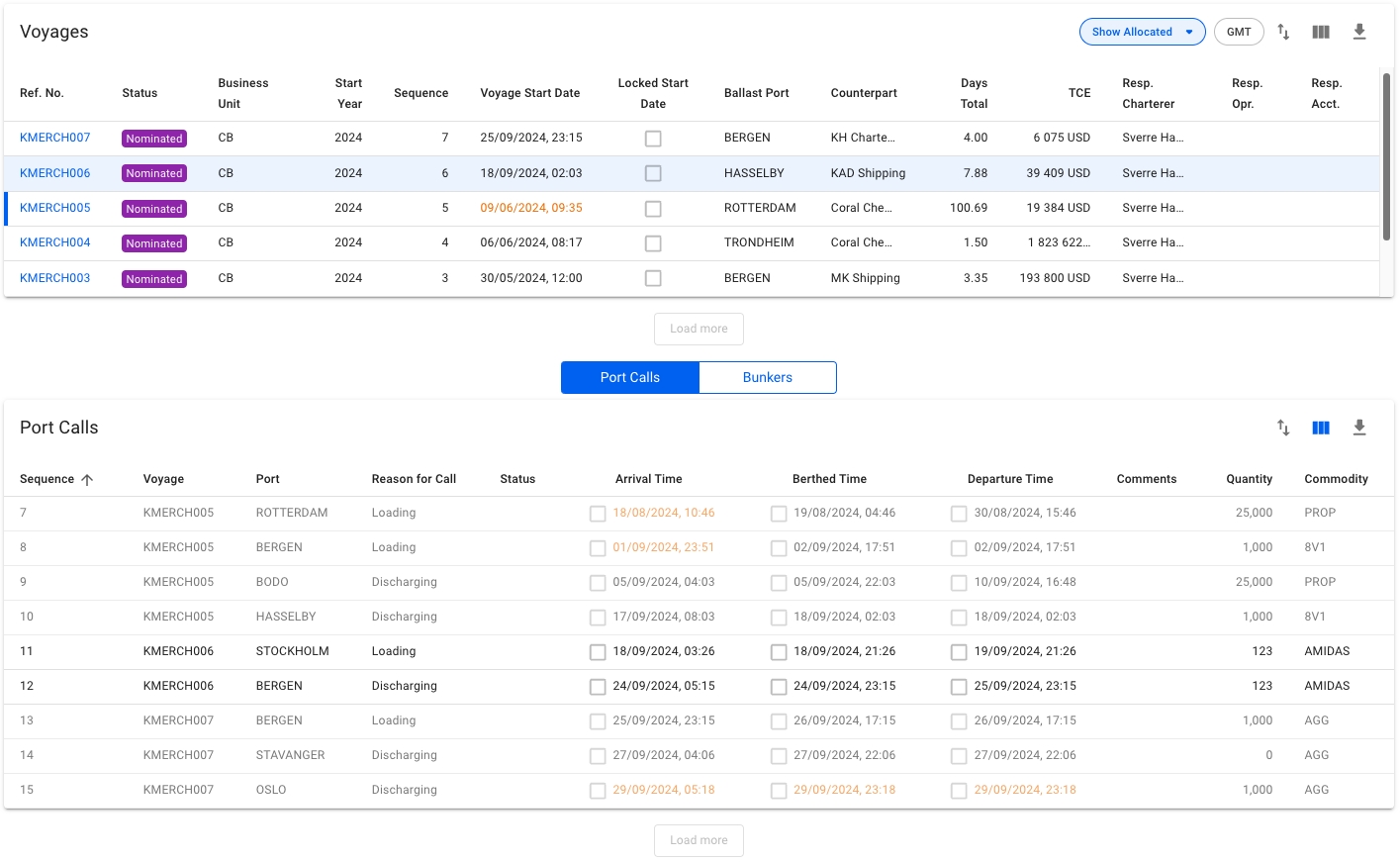Image resolution: width=1400 pixels, height=862 pixels.
Task: Click ascending arrow beside Sequence column header
Action: pos(87,480)
